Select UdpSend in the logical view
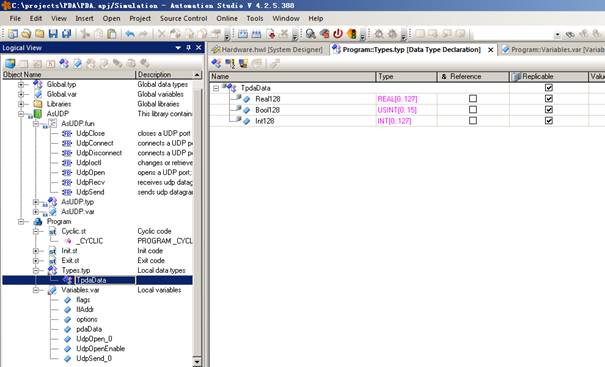605x367 pixels. [x=90, y=192]
